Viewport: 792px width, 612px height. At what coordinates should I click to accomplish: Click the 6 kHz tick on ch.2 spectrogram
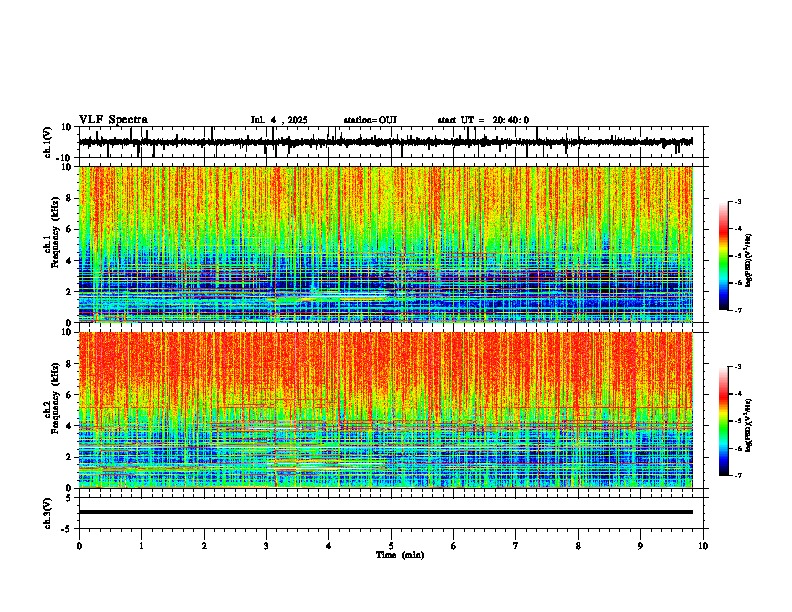[69, 395]
